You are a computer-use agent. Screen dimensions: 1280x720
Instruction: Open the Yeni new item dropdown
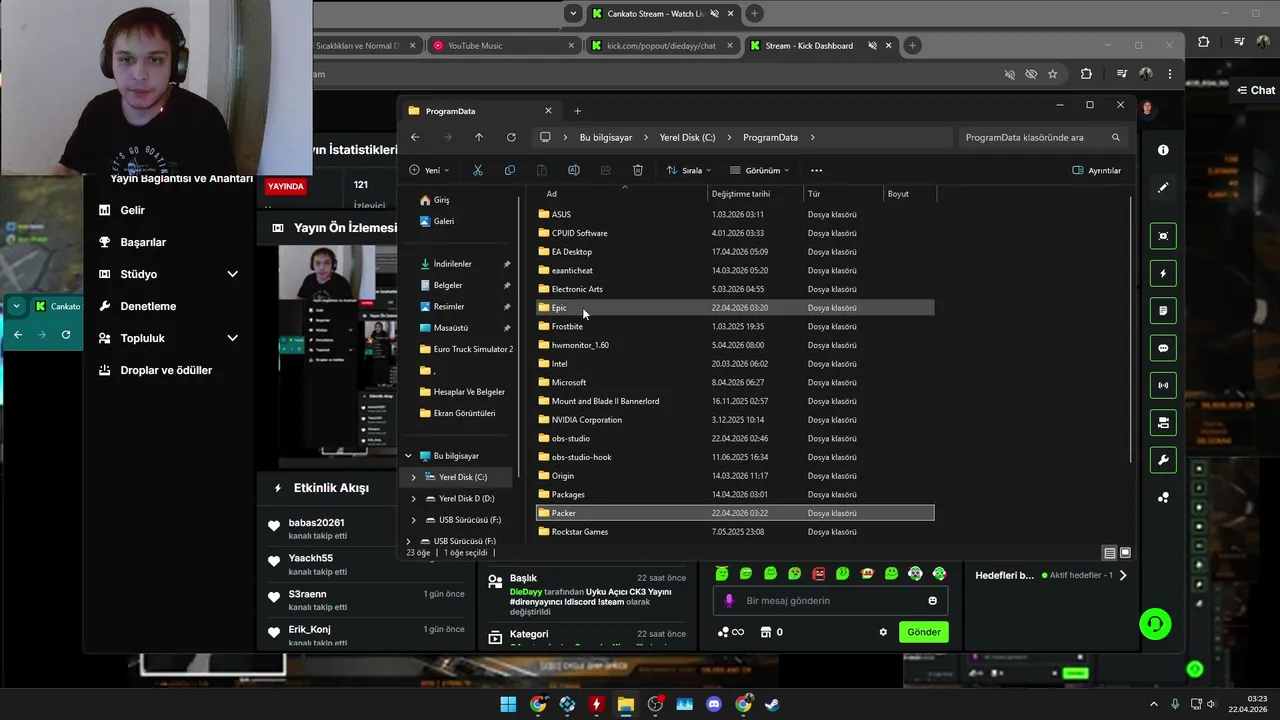[x=429, y=170]
